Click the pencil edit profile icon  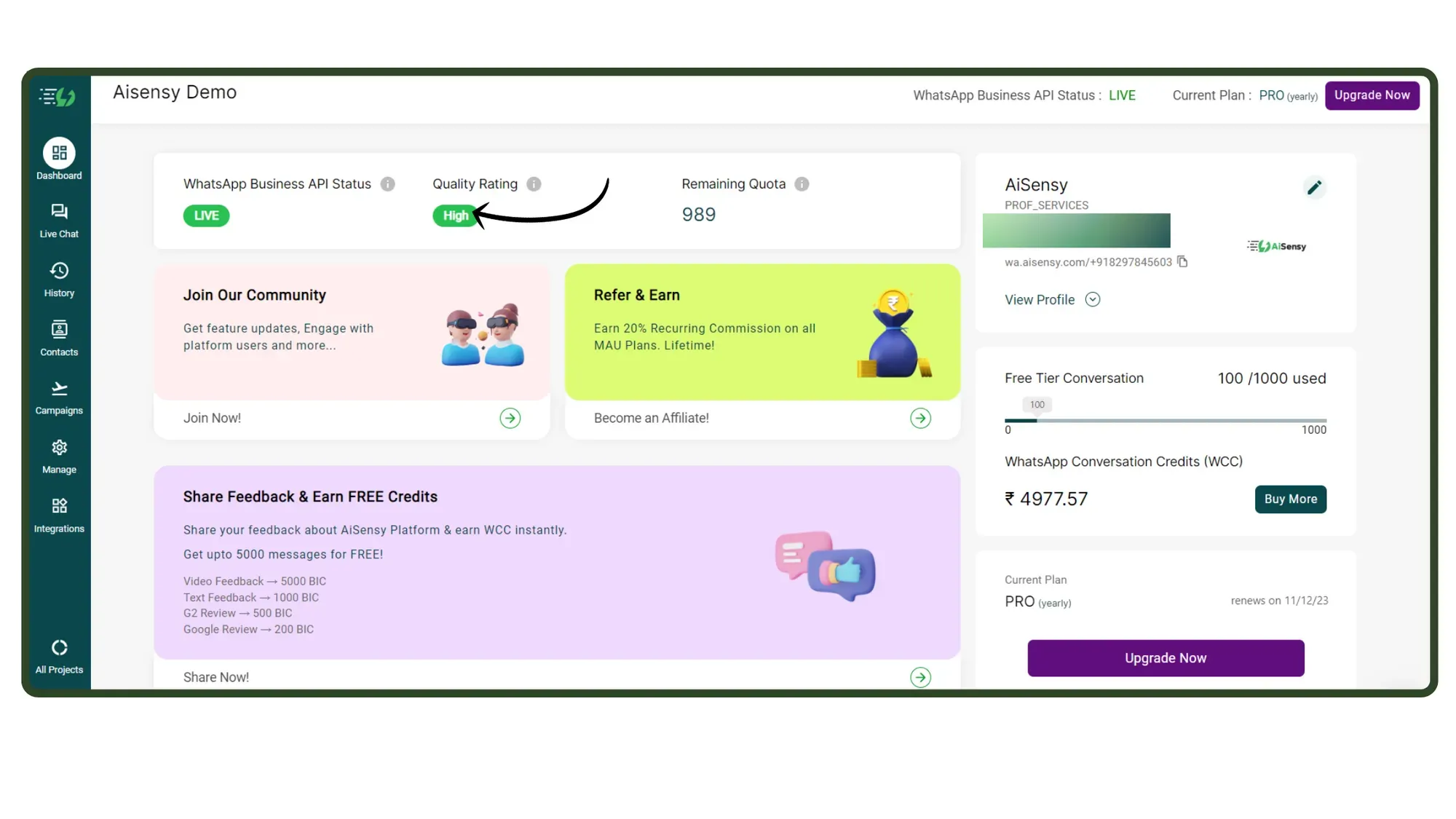click(1313, 188)
